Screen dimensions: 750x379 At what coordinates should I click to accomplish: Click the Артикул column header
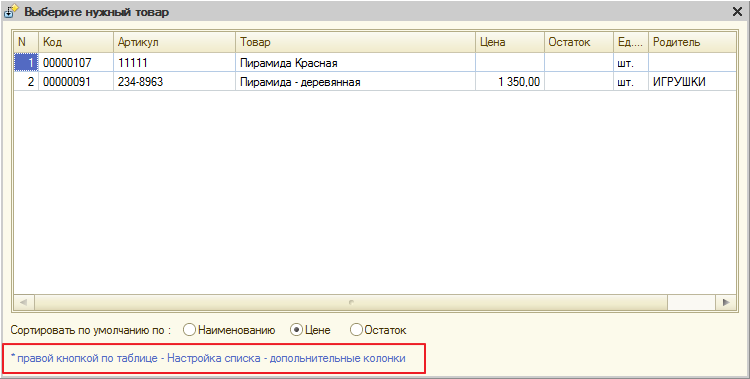point(174,42)
